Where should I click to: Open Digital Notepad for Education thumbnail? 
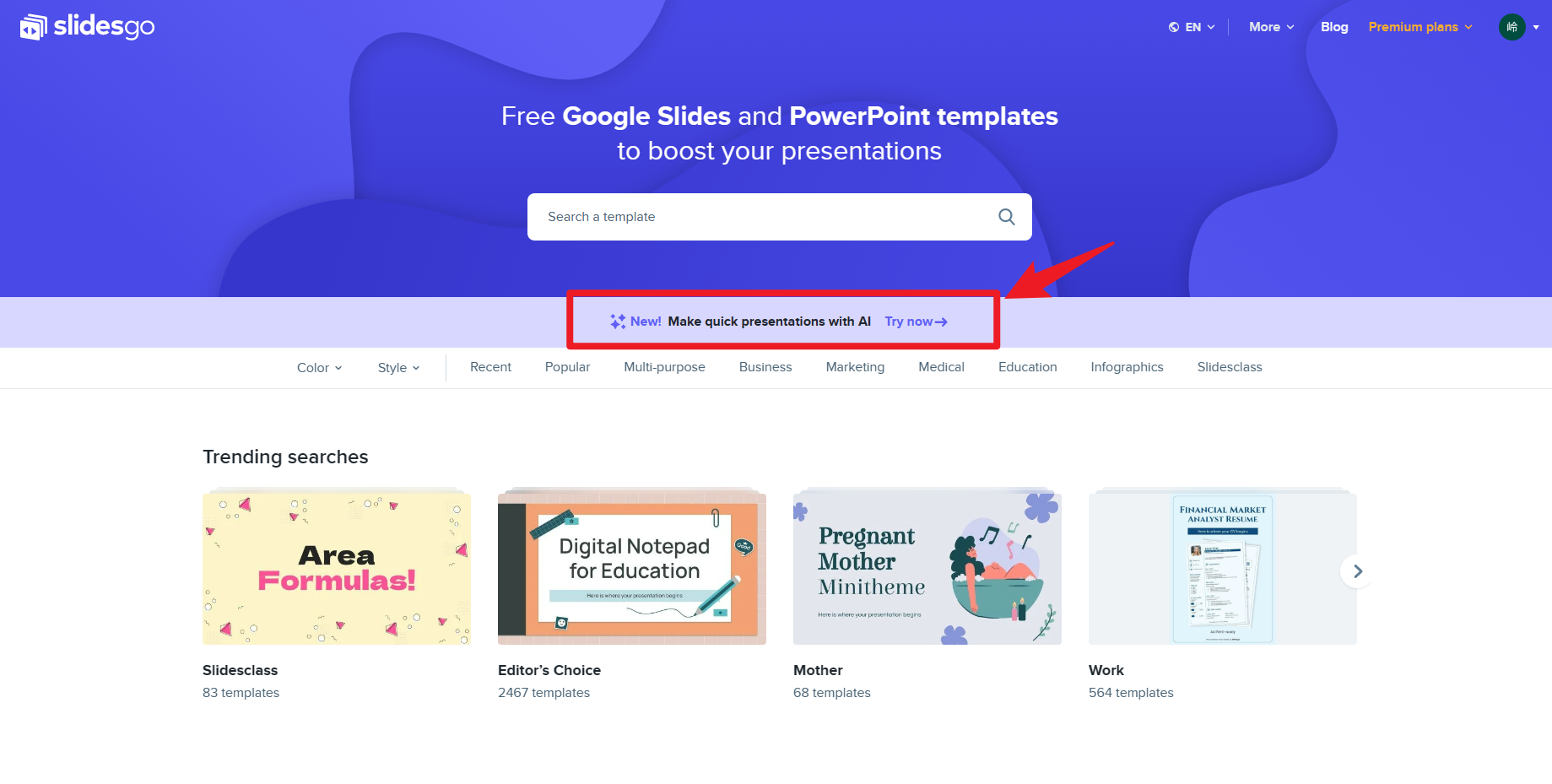tap(632, 569)
